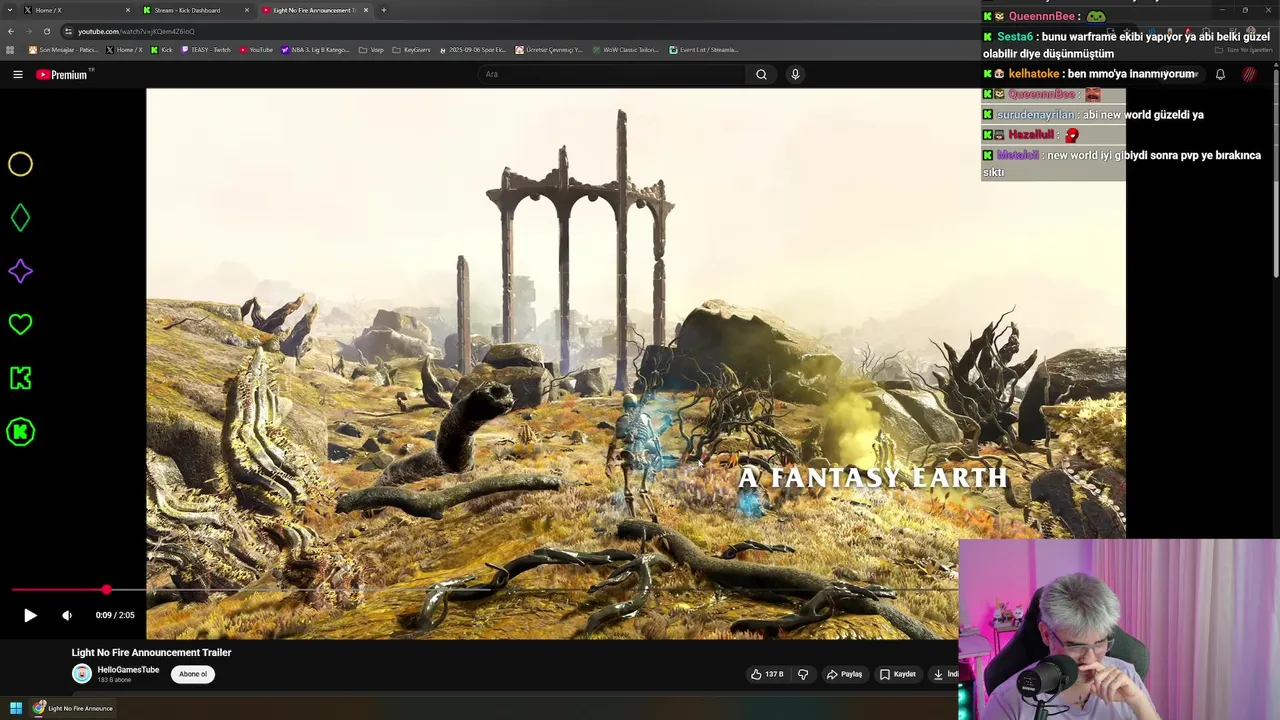Close the Kick Dashboard tab

click(247, 10)
